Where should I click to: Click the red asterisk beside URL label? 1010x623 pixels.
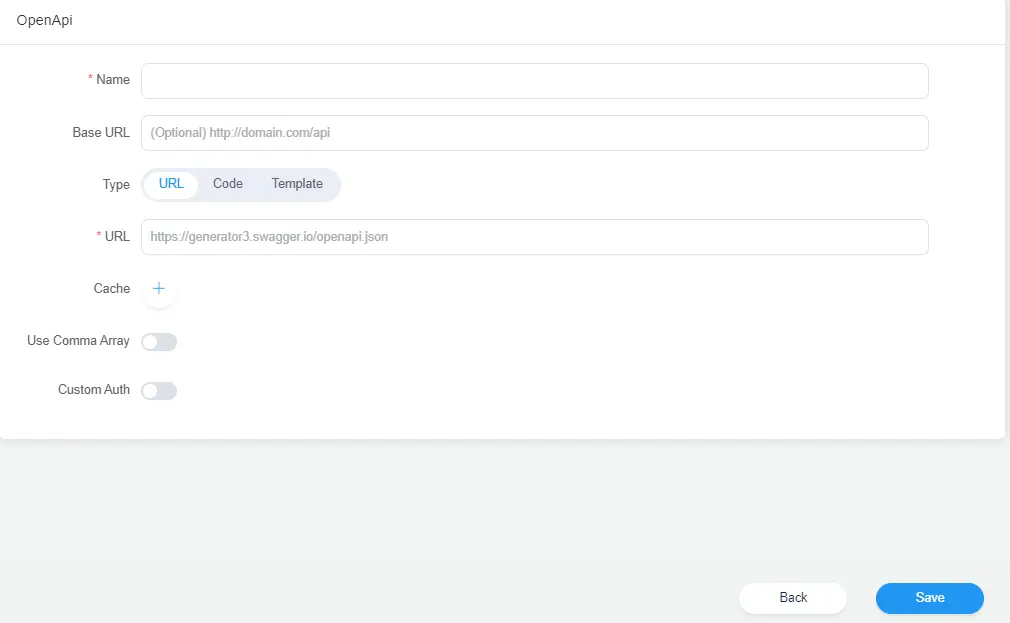coord(99,237)
